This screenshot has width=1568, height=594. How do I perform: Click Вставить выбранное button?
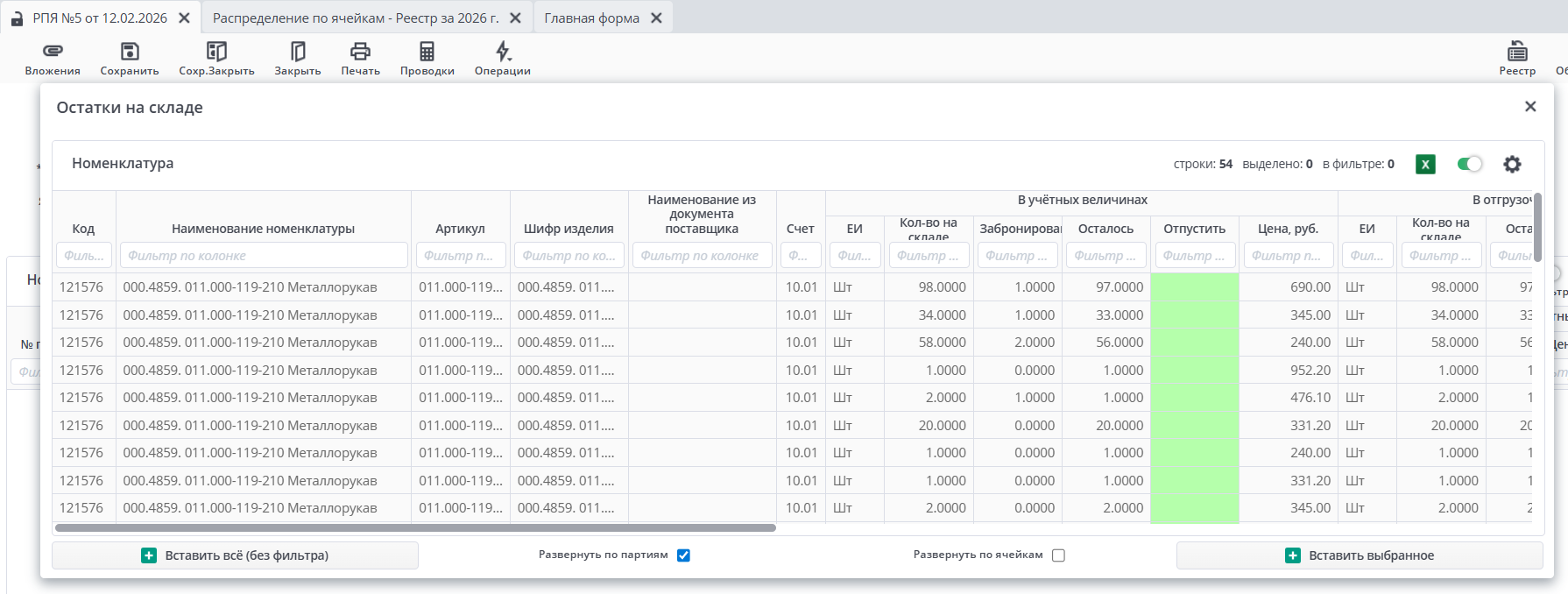click(x=1360, y=555)
